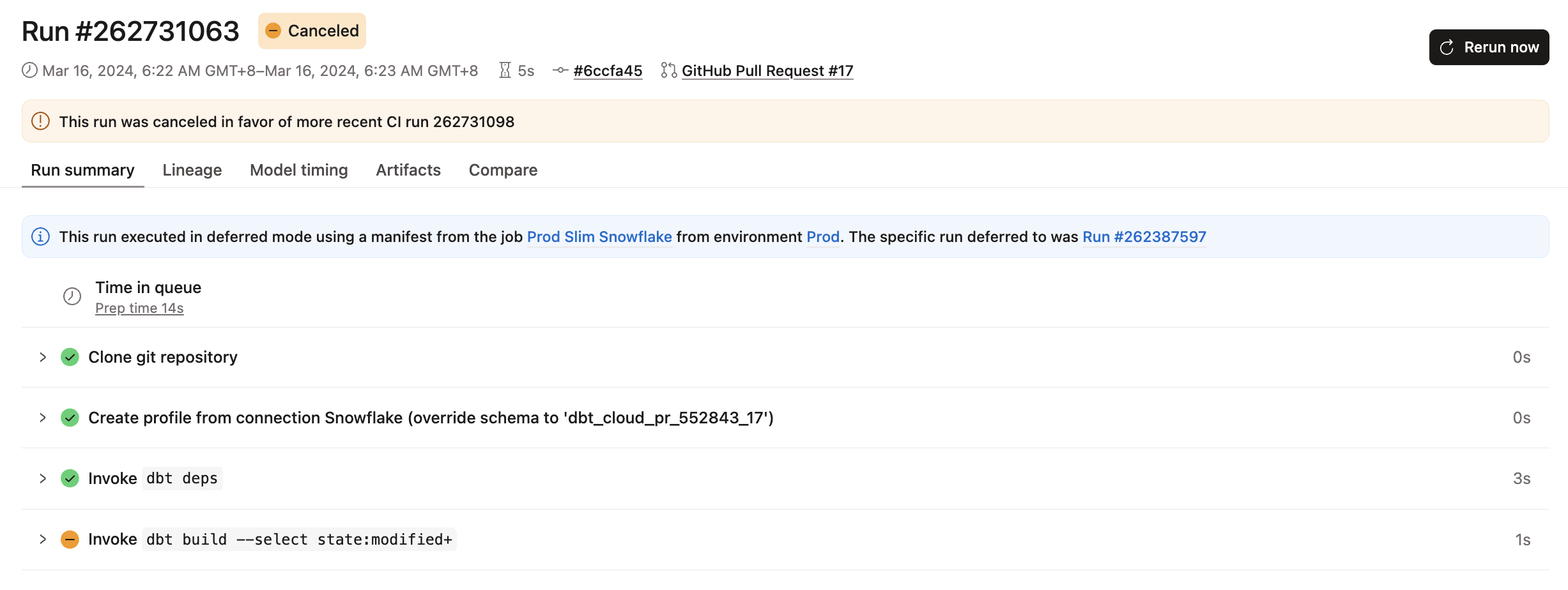Expand the Clone git repository step
Viewport: 1568px width, 590px height.
pos(43,357)
